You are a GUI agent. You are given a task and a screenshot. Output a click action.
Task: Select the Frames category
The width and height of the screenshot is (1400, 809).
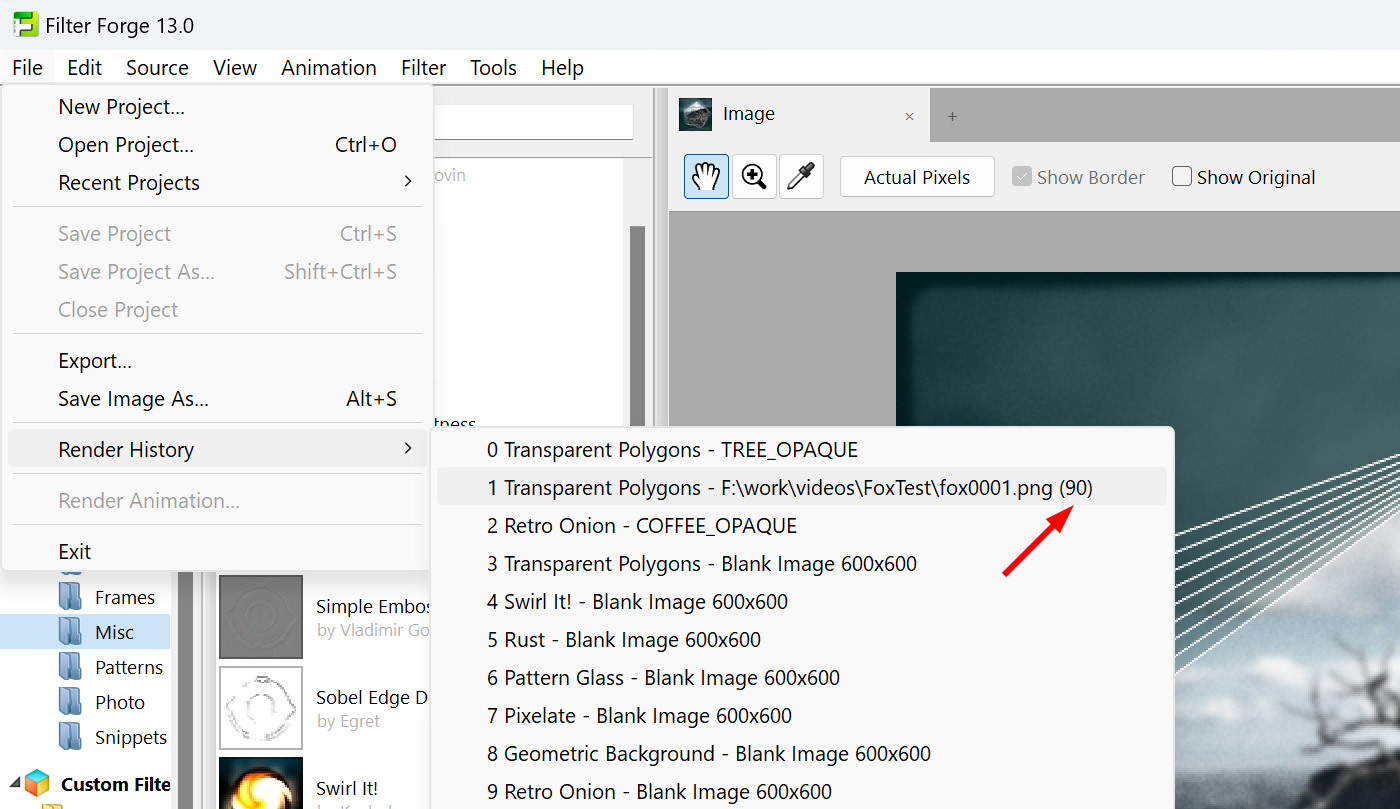pyautogui.click(x=125, y=598)
